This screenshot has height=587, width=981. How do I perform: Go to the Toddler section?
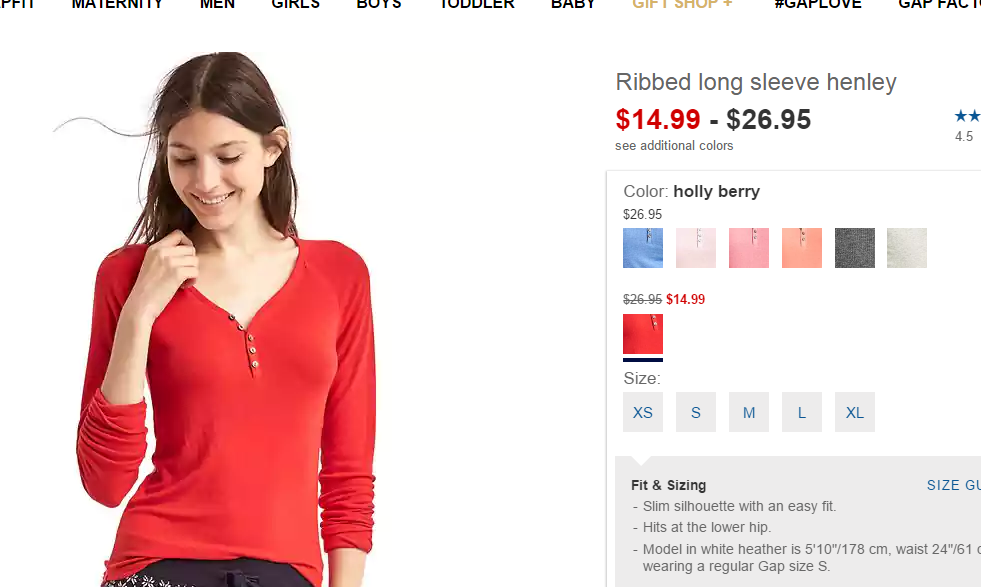pos(477,5)
